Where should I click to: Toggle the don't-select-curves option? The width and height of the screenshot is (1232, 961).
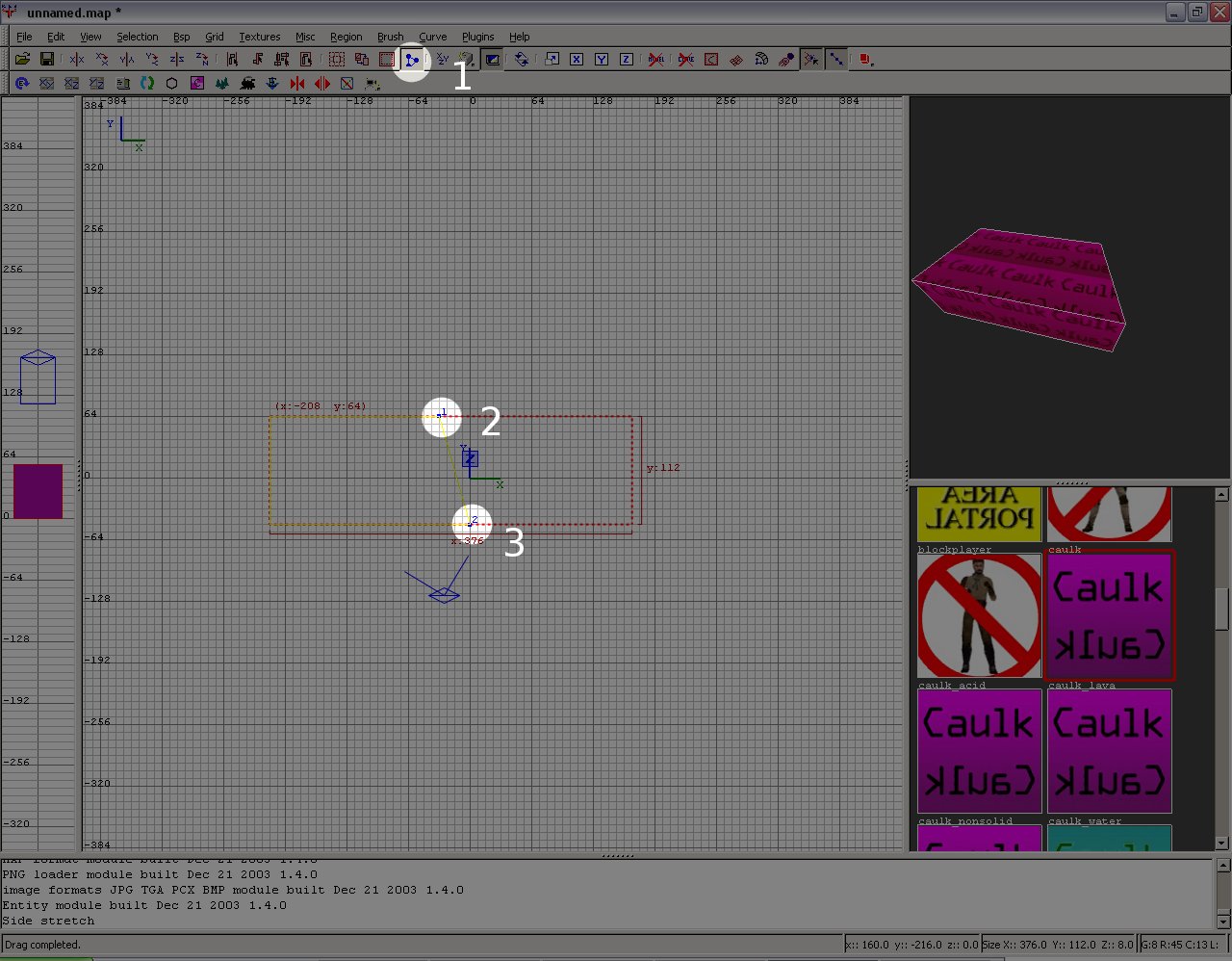coord(685,59)
